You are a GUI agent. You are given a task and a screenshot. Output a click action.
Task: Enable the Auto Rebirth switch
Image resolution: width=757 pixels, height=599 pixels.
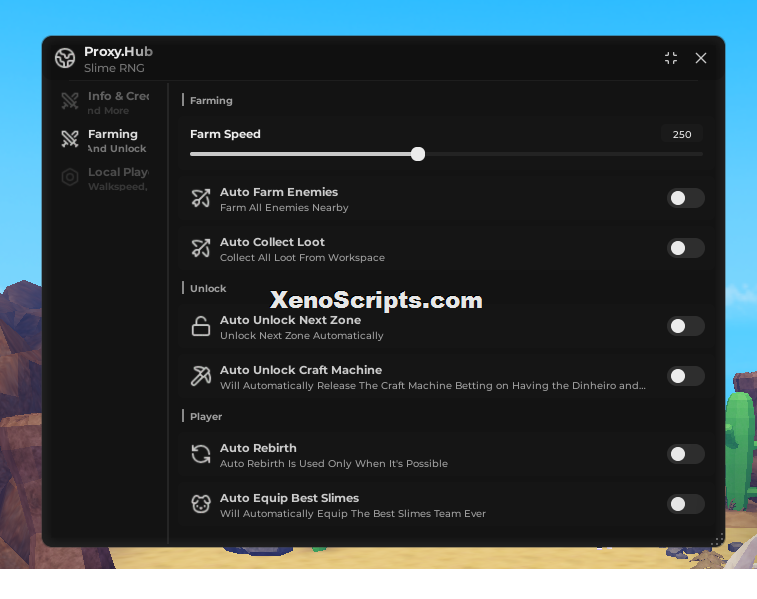(x=686, y=454)
